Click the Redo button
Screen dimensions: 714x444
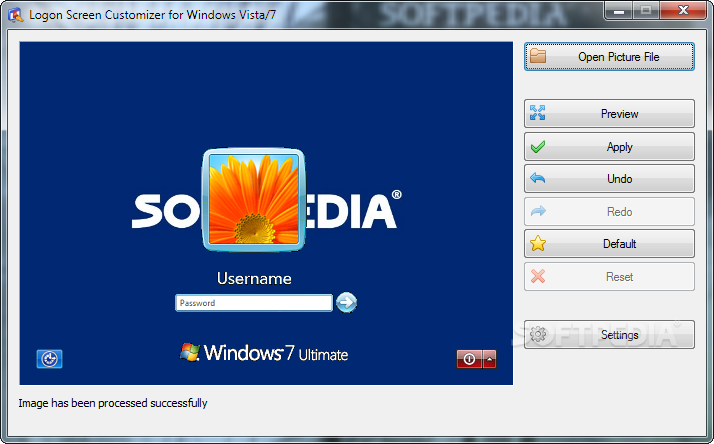pos(609,212)
